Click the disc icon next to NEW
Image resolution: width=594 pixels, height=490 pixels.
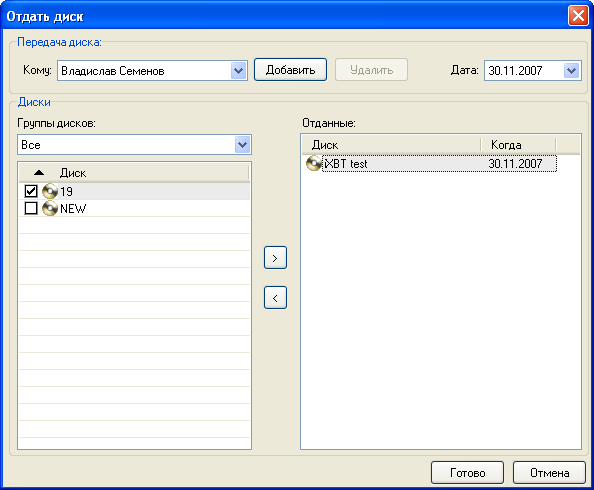pos(50,208)
